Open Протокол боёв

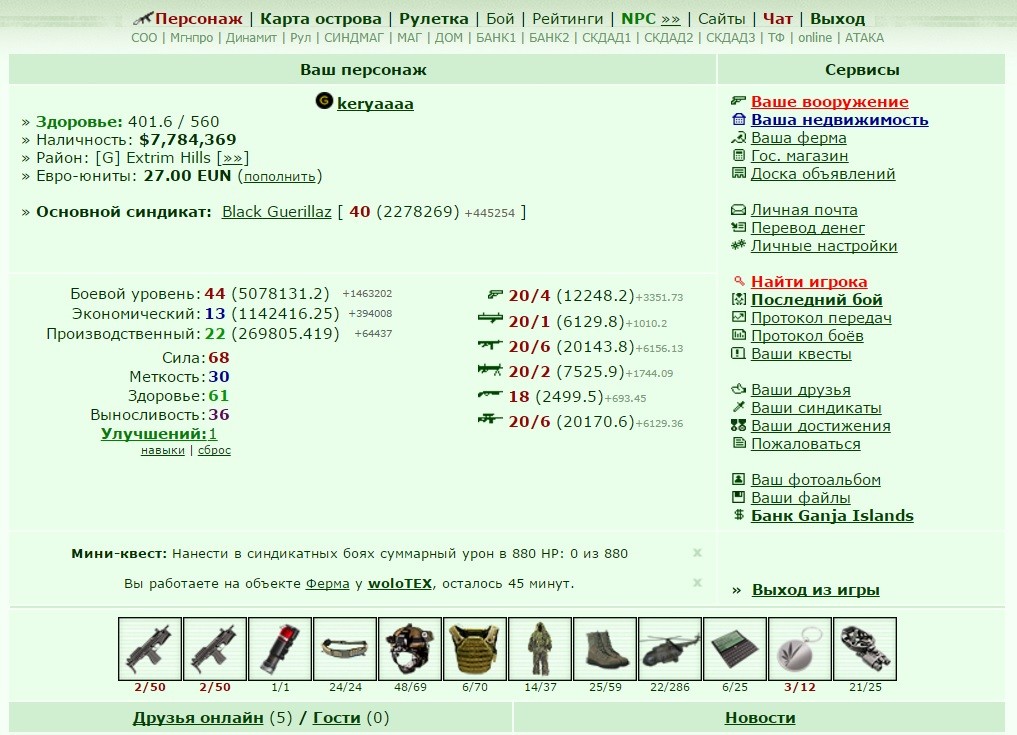click(x=807, y=336)
